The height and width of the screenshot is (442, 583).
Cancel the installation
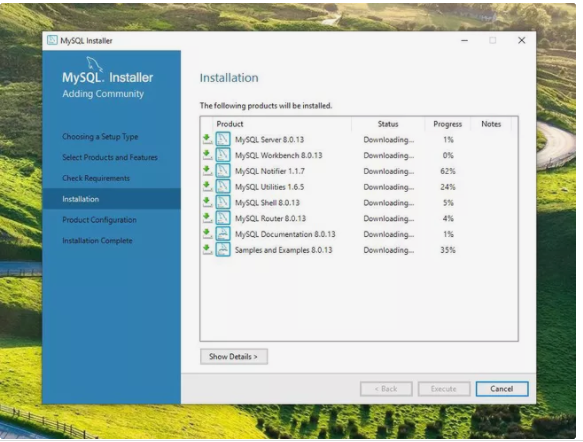pyautogui.click(x=502, y=389)
